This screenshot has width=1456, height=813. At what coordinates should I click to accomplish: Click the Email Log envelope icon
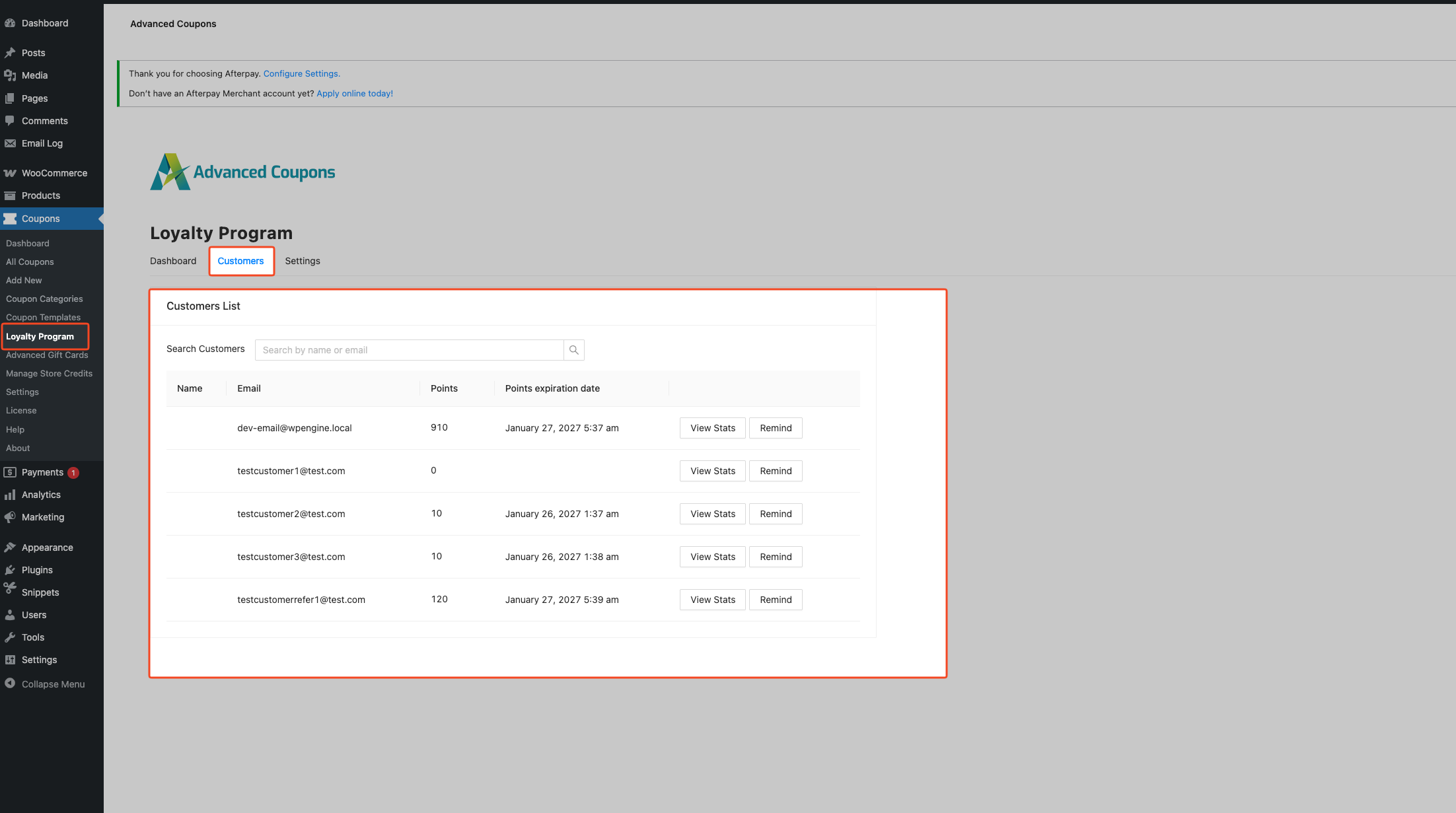[10, 143]
